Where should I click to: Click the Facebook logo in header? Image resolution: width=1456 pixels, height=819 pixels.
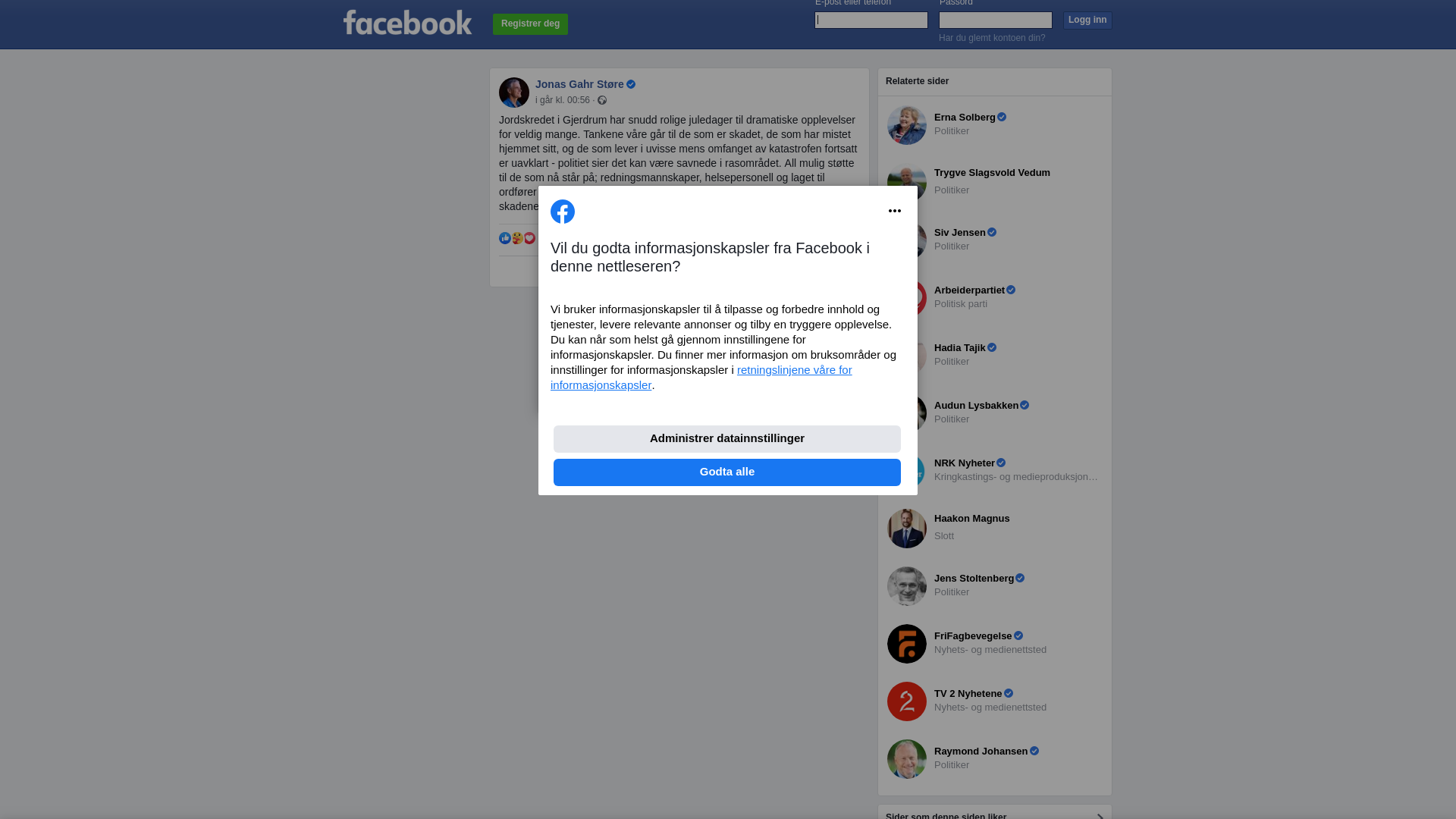[407, 23]
